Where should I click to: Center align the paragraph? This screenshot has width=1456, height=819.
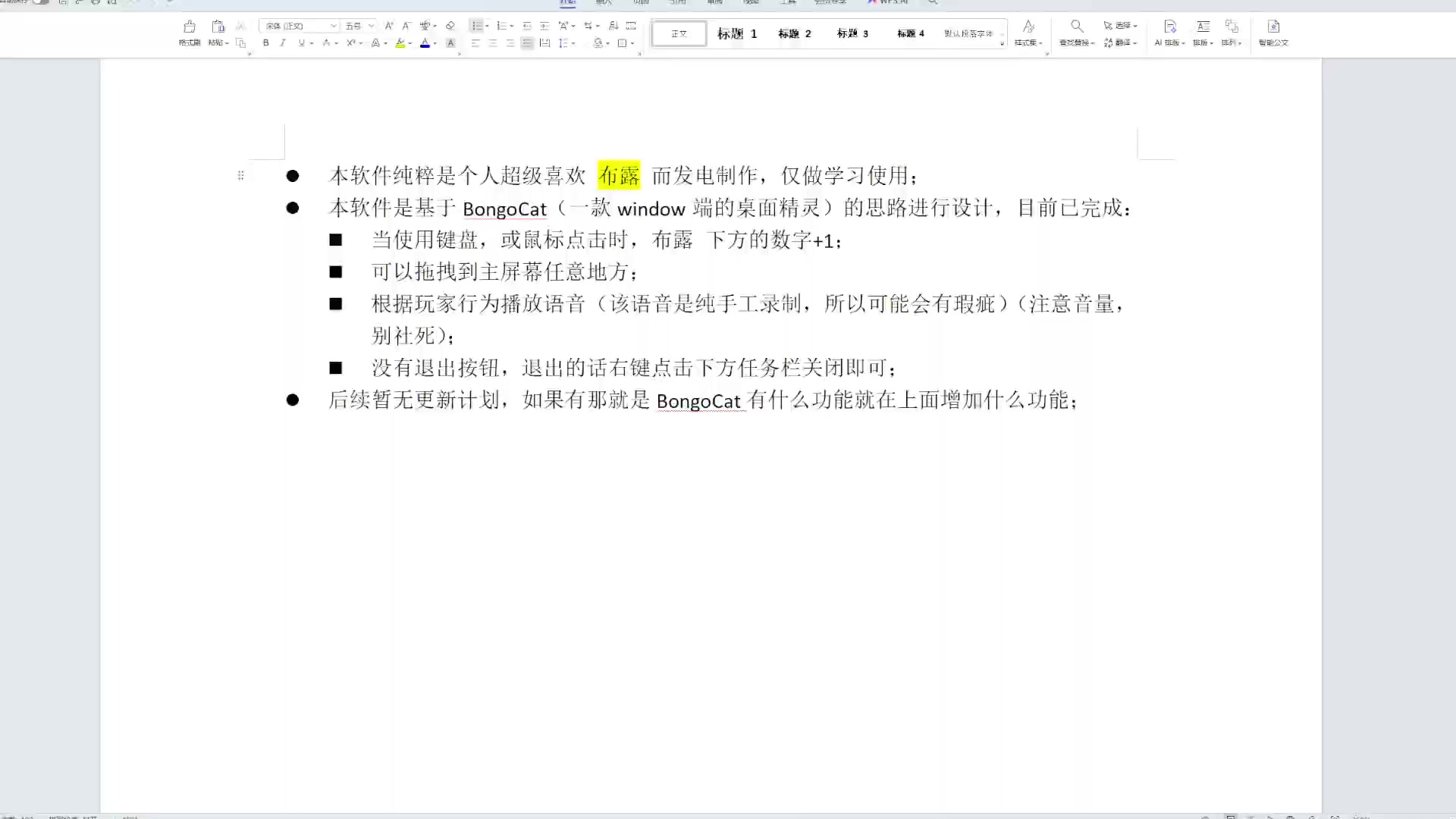pos(493,43)
